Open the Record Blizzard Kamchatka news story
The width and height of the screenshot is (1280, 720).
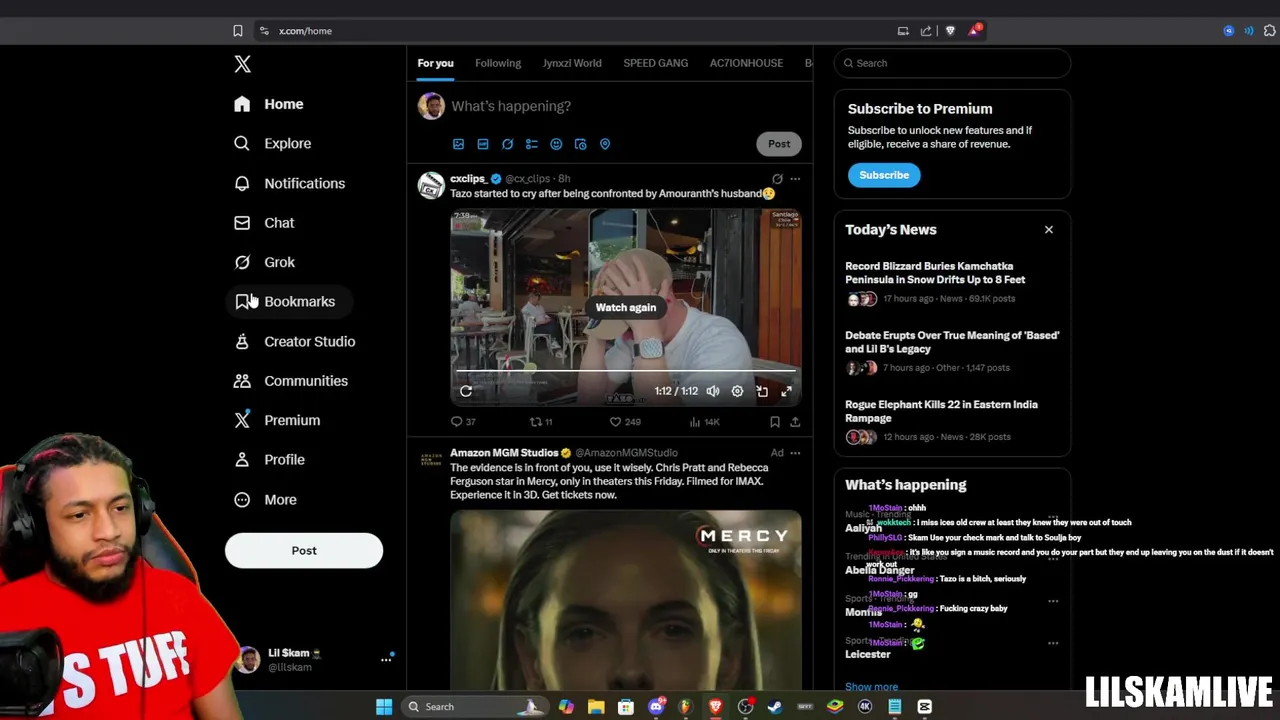935,273
